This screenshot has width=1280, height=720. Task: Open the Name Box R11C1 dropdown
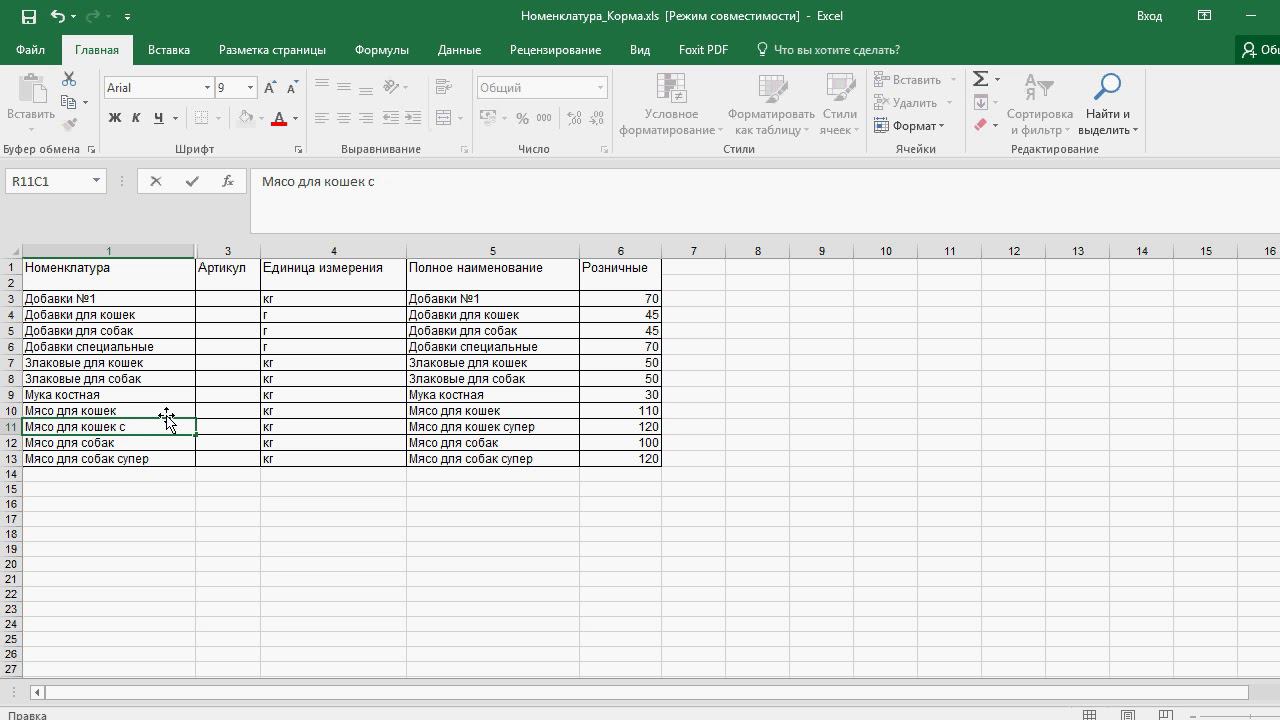96,181
